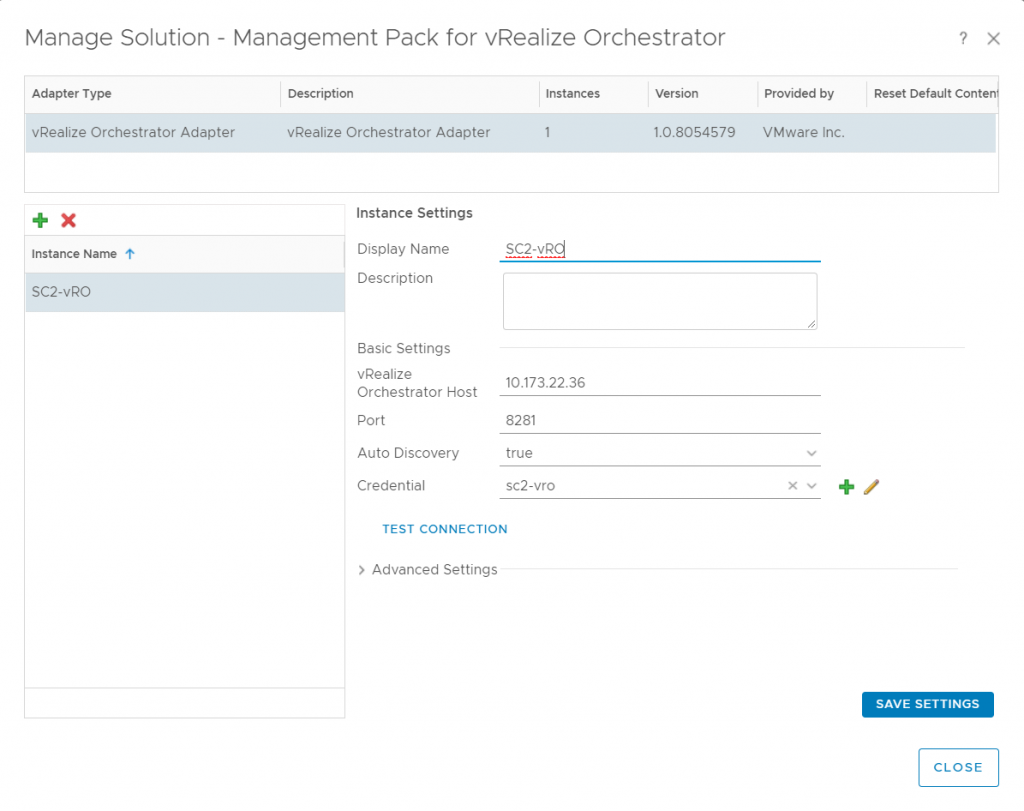Screen dimensions: 1024x811
Task: Focus the vRealize Orchestrator Host field
Action: (660, 383)
